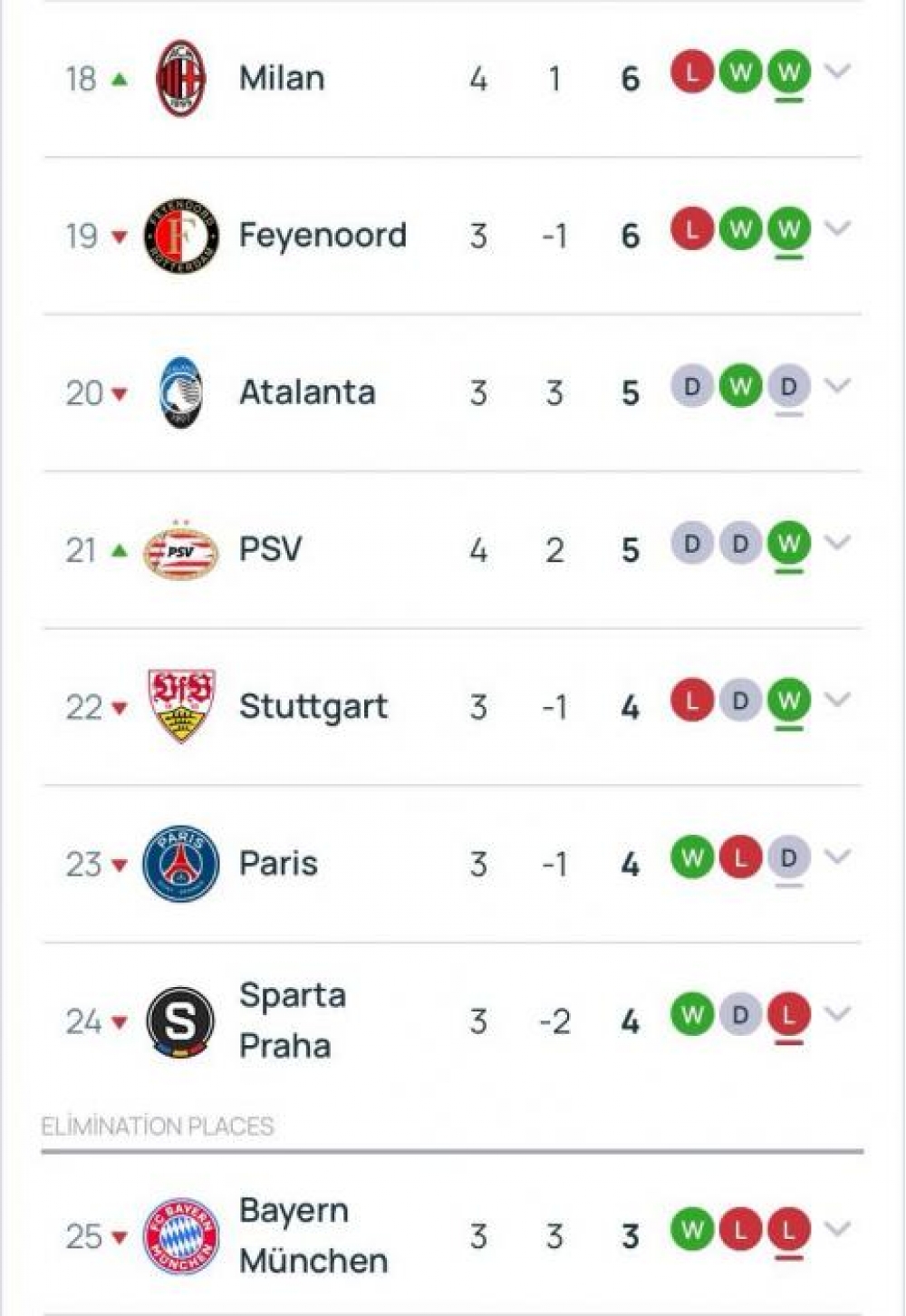Click Paris's latest D form badge
This screenshot has width=906, height=1316.
788,857
